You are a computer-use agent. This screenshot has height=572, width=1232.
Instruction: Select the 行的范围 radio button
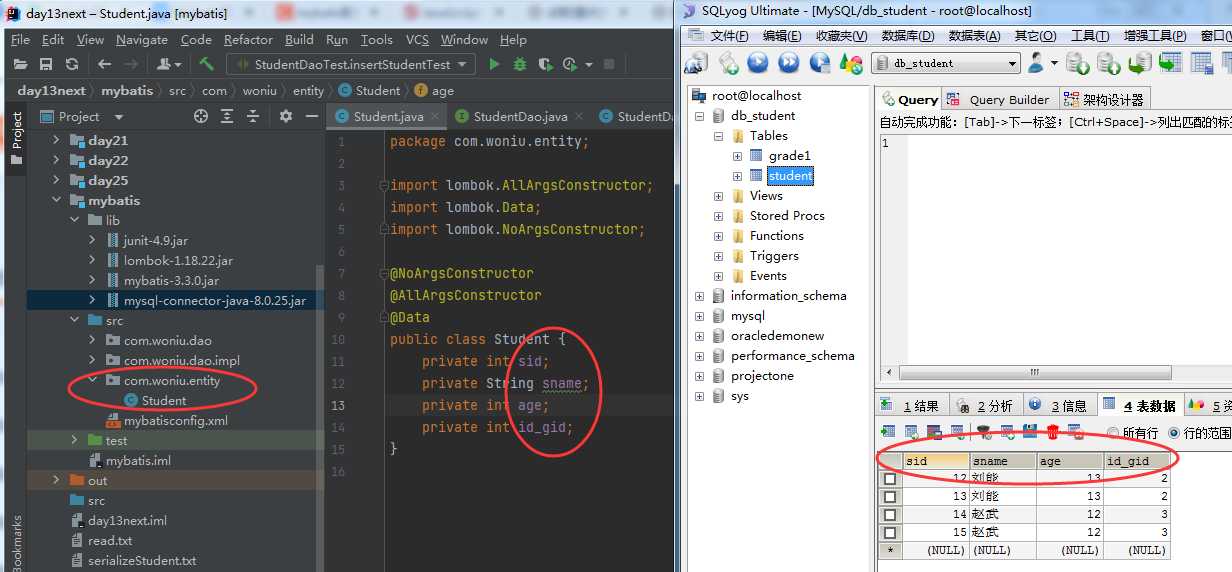point(1174,433)
